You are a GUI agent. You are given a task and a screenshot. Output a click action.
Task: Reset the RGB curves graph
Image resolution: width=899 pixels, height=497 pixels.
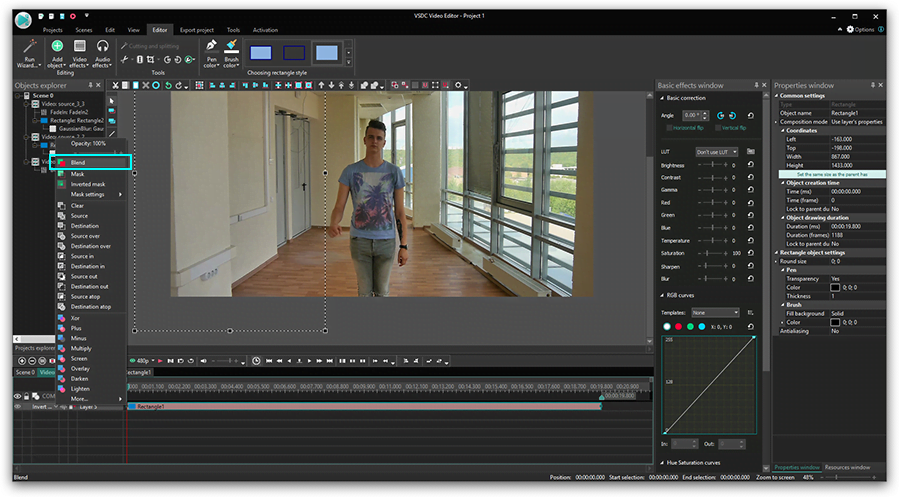click(x=751, y=326)
